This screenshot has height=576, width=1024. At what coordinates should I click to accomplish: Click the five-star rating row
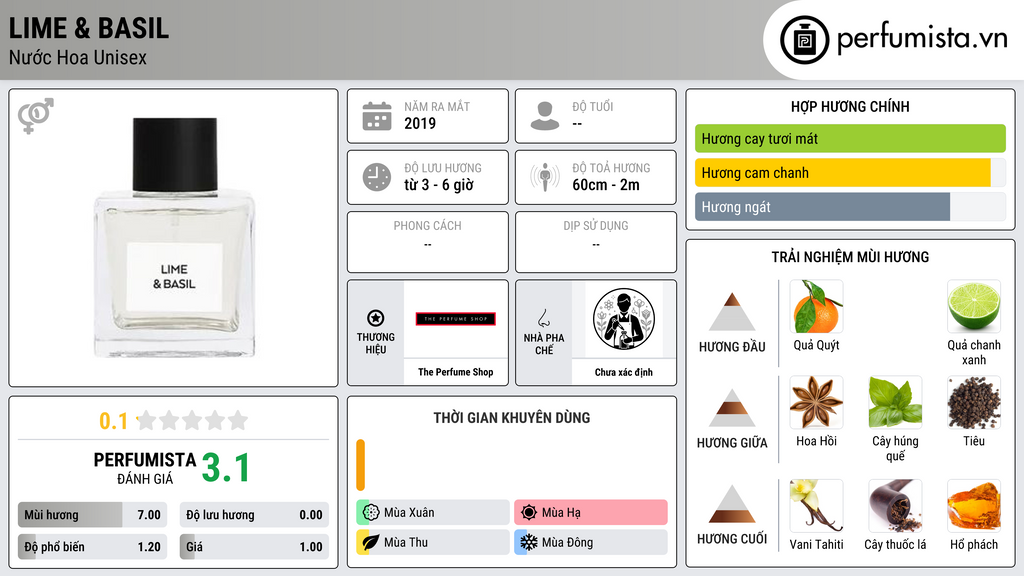point(193,420)
